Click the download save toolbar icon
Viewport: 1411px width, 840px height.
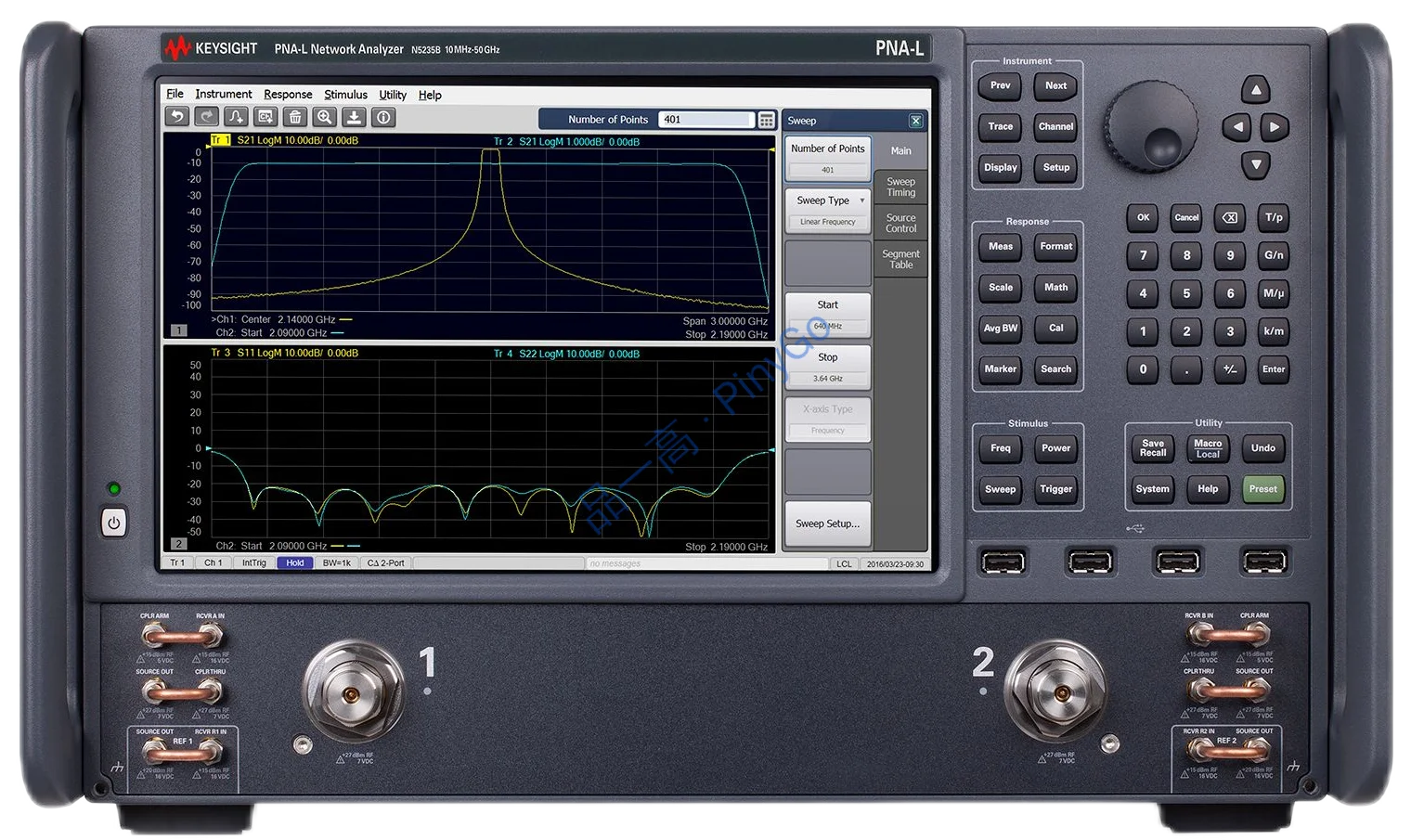[x=354, y=117]
